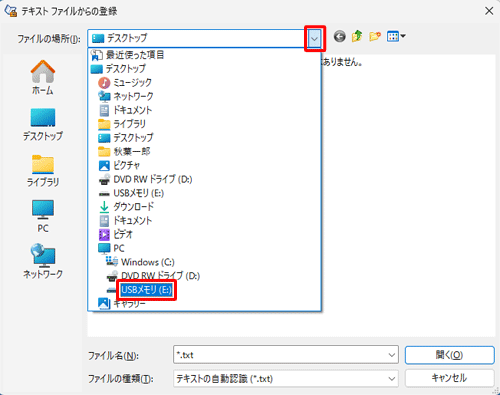Expand the ファイルの場所 dropdown arrow
The height and width of the screenshot is (395, 500).
pos(314,38)
